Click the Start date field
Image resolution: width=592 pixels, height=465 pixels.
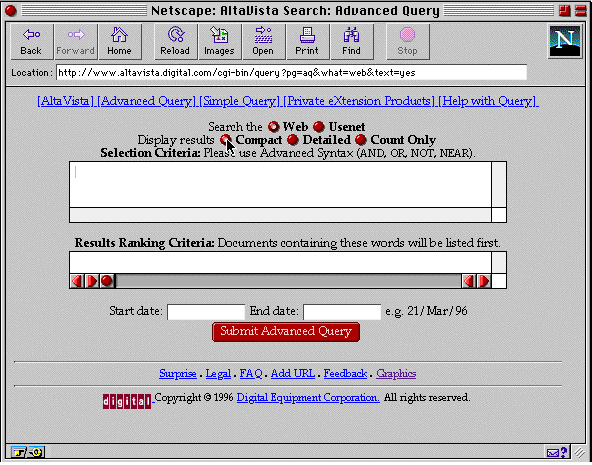pos(206,312)
